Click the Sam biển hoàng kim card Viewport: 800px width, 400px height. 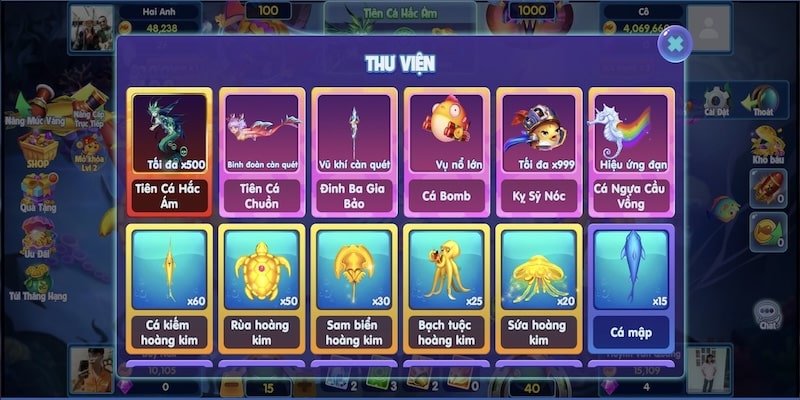(354, 289)
